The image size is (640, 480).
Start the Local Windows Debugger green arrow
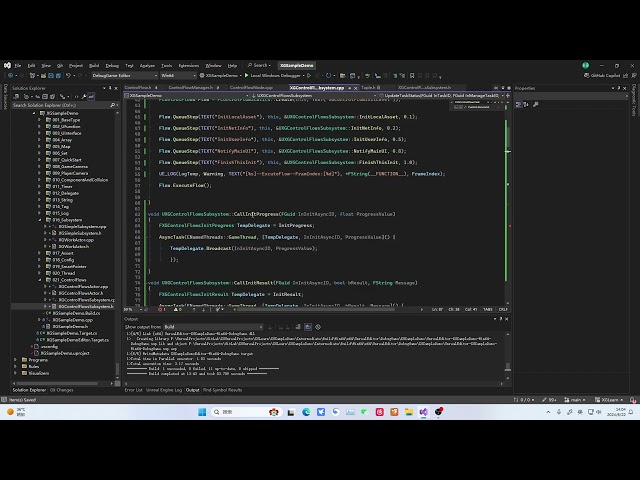[246, 76]
